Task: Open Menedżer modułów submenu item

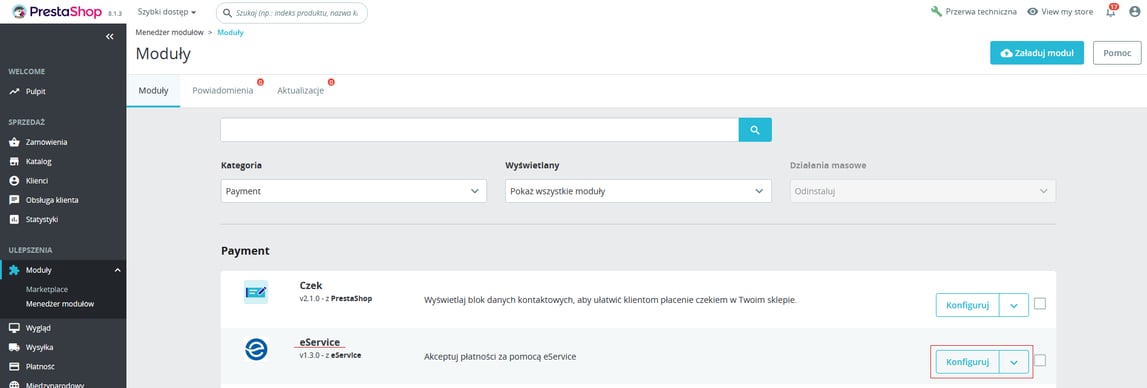Action: 60,303
